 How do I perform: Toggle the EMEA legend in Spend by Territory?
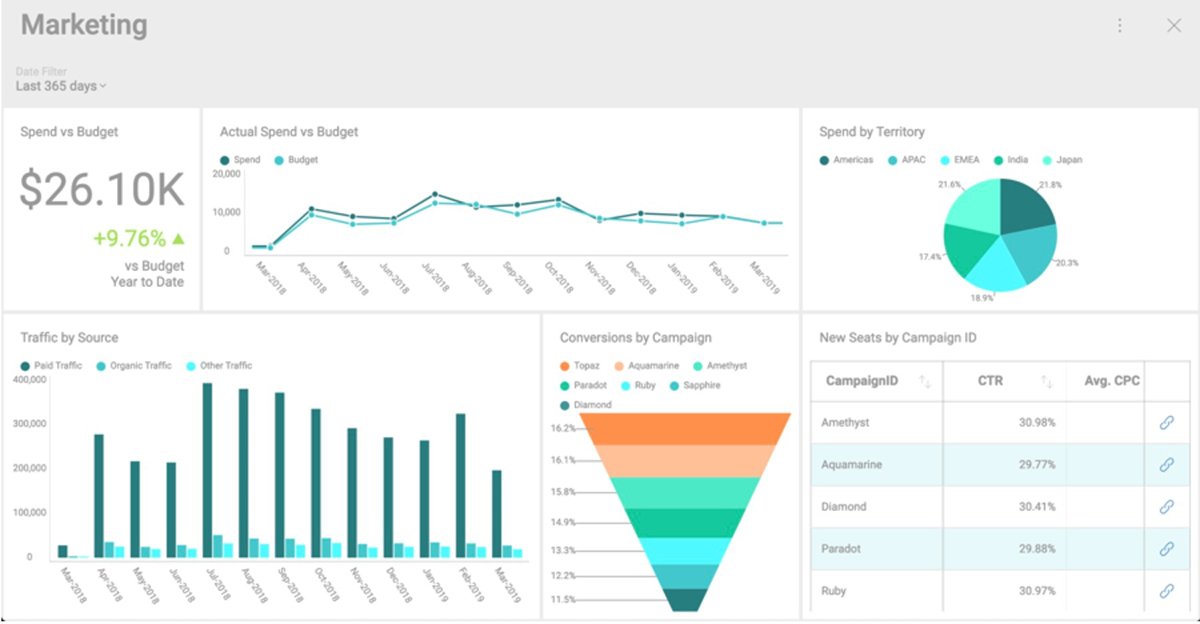(956, 159)
